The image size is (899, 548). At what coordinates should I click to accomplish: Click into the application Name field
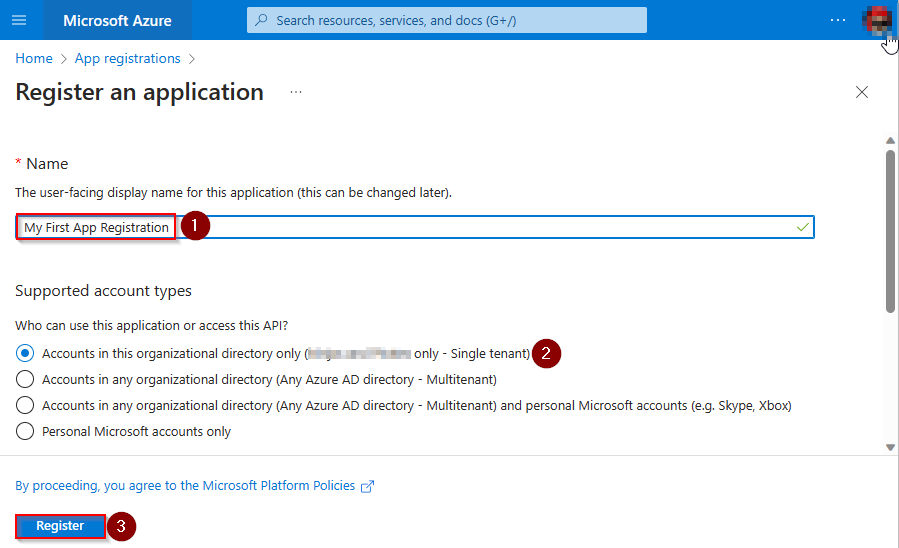coord(415,228)
